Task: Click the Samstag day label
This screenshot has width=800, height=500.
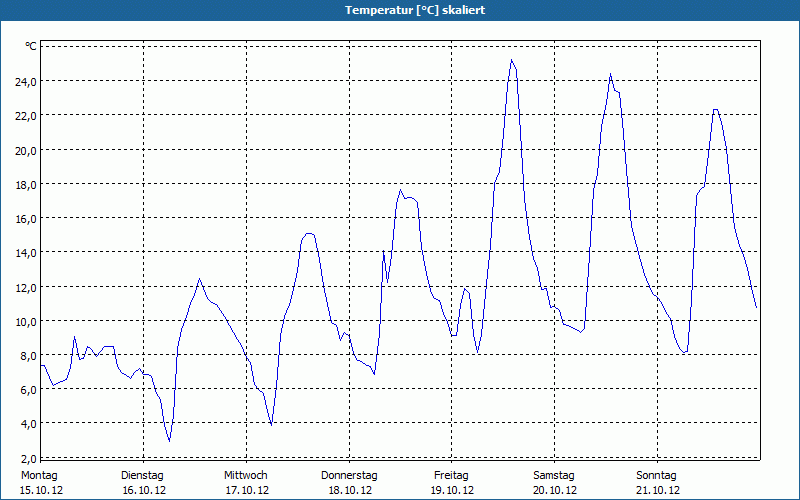Action: point(553,475)
